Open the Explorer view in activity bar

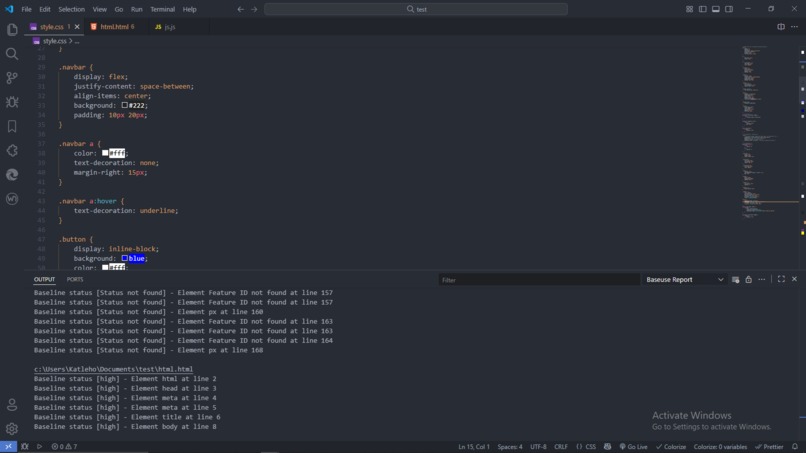click(x=12, y=30)
